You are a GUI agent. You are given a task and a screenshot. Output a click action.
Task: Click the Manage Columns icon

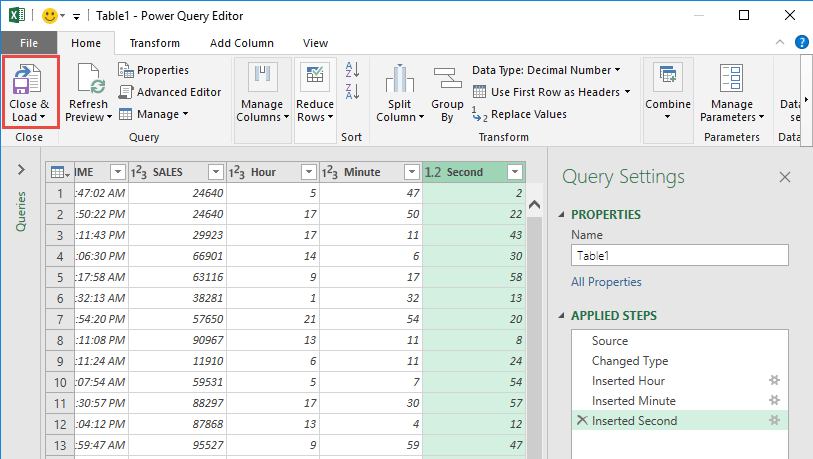coord(262,77)
